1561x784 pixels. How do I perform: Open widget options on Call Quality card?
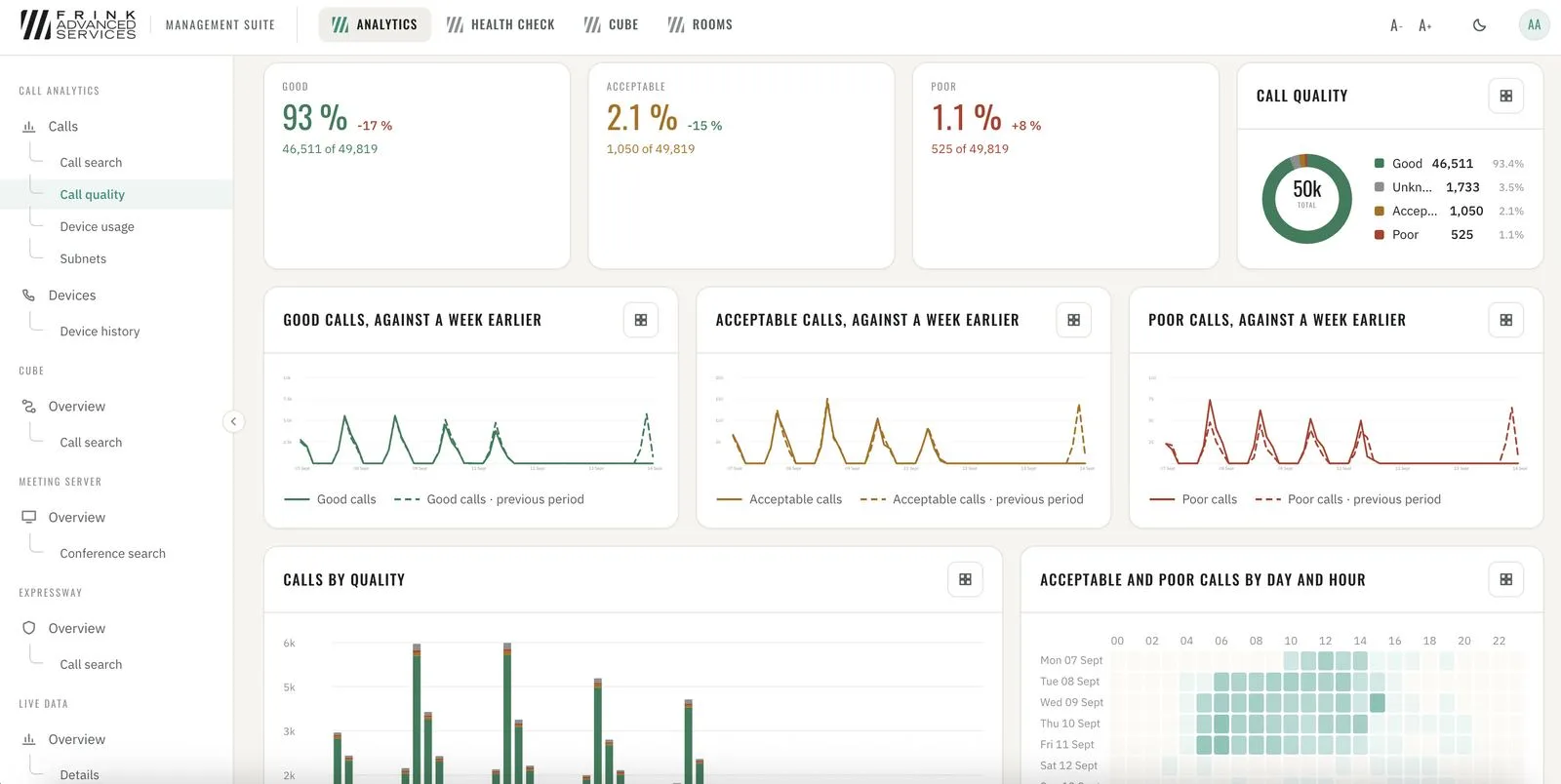pyautogui.click(x=1505, y=96)
